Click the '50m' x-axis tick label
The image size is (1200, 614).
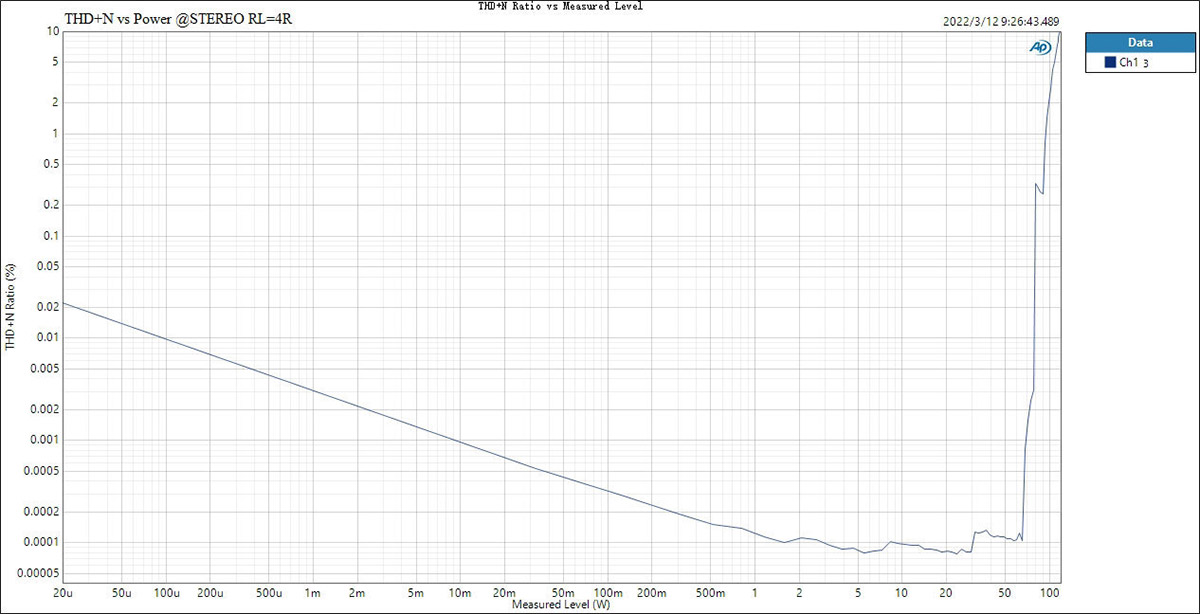pos(563,591)
